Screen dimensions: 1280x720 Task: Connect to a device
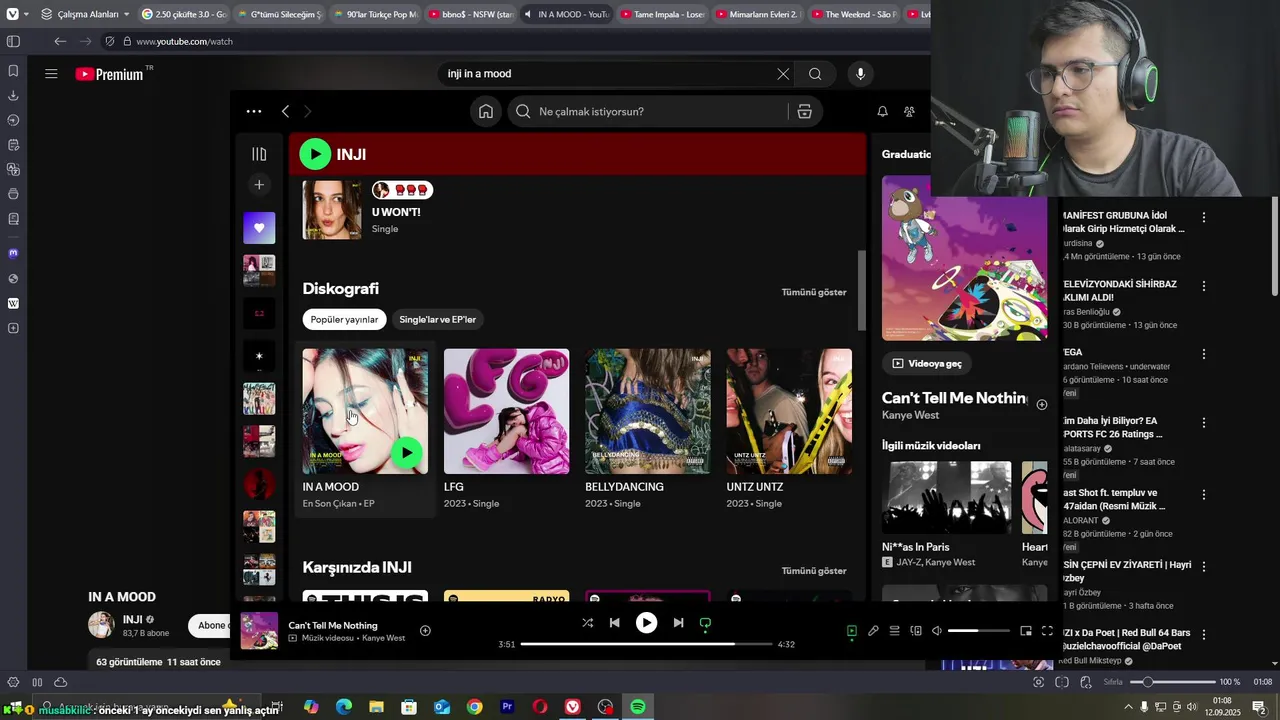tap(916, 631)
